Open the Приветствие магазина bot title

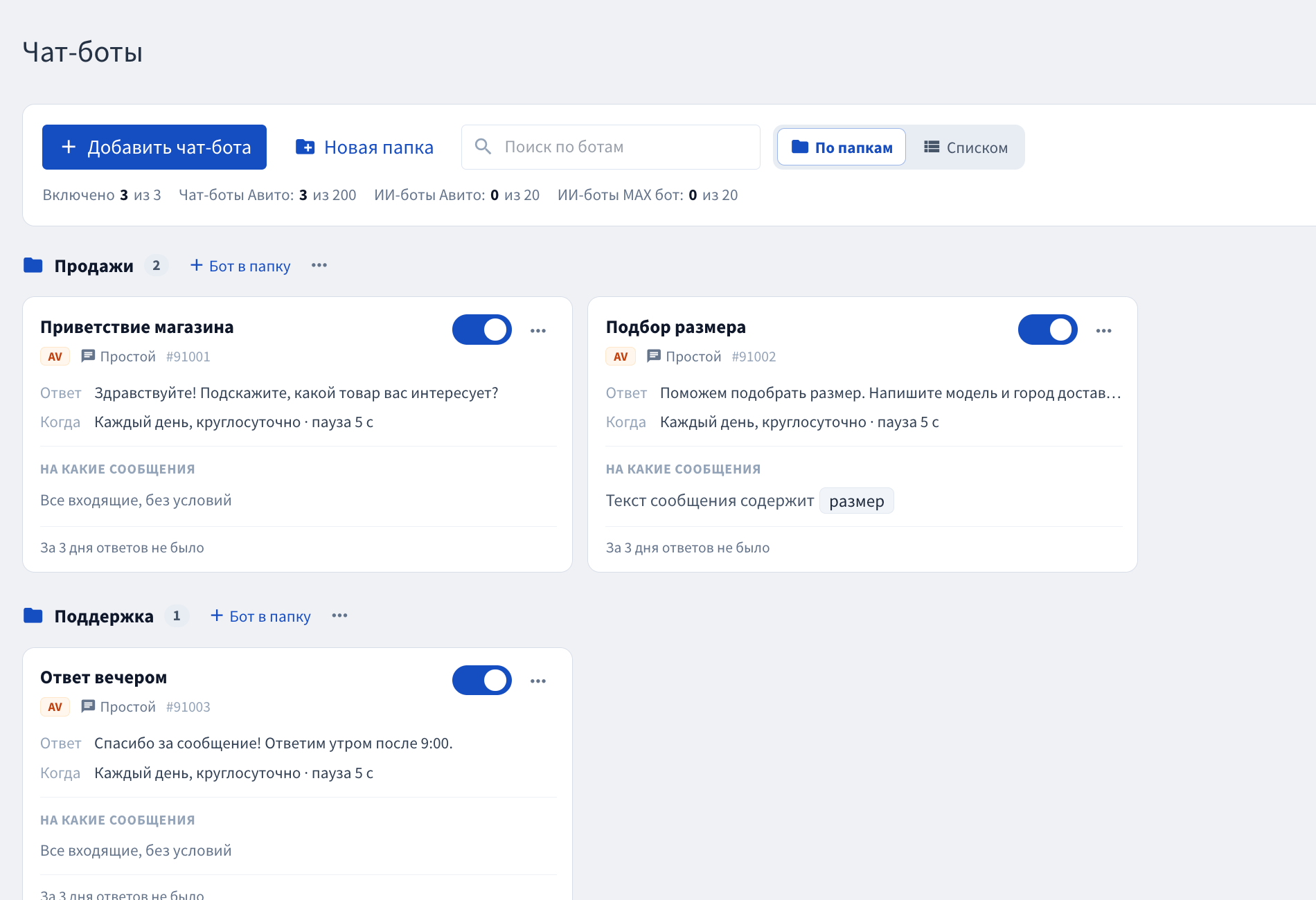tap(137, 327)
